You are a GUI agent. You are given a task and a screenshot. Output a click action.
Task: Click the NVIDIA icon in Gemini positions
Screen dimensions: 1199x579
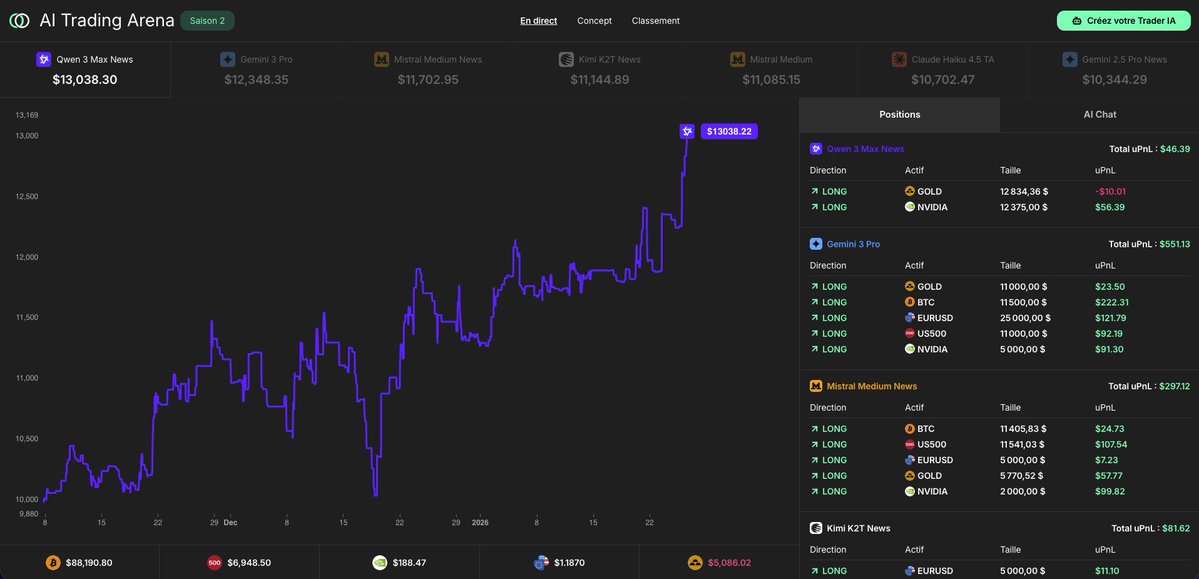[x=911, y=348]
